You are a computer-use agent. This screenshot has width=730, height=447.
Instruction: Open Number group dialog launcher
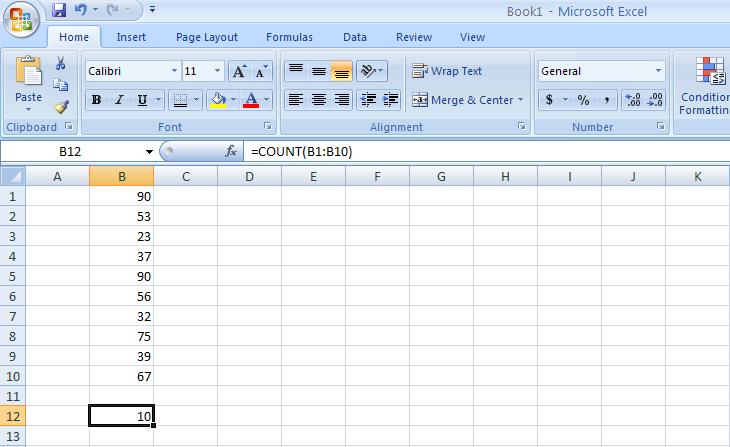point(661,126)
